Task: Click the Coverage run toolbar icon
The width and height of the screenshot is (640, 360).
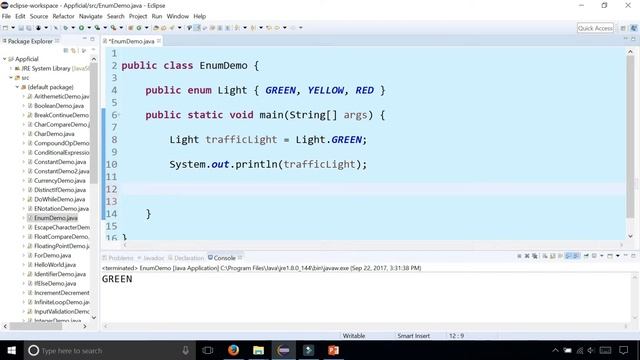Action: coord(97,28)
